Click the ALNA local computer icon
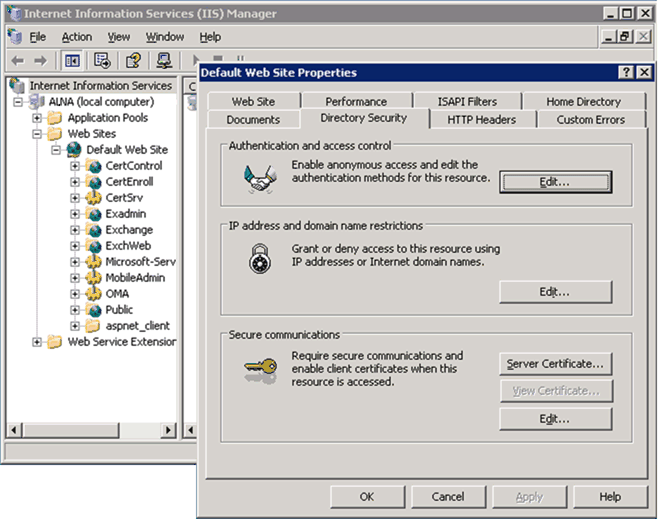 click(x=37, y=102)
